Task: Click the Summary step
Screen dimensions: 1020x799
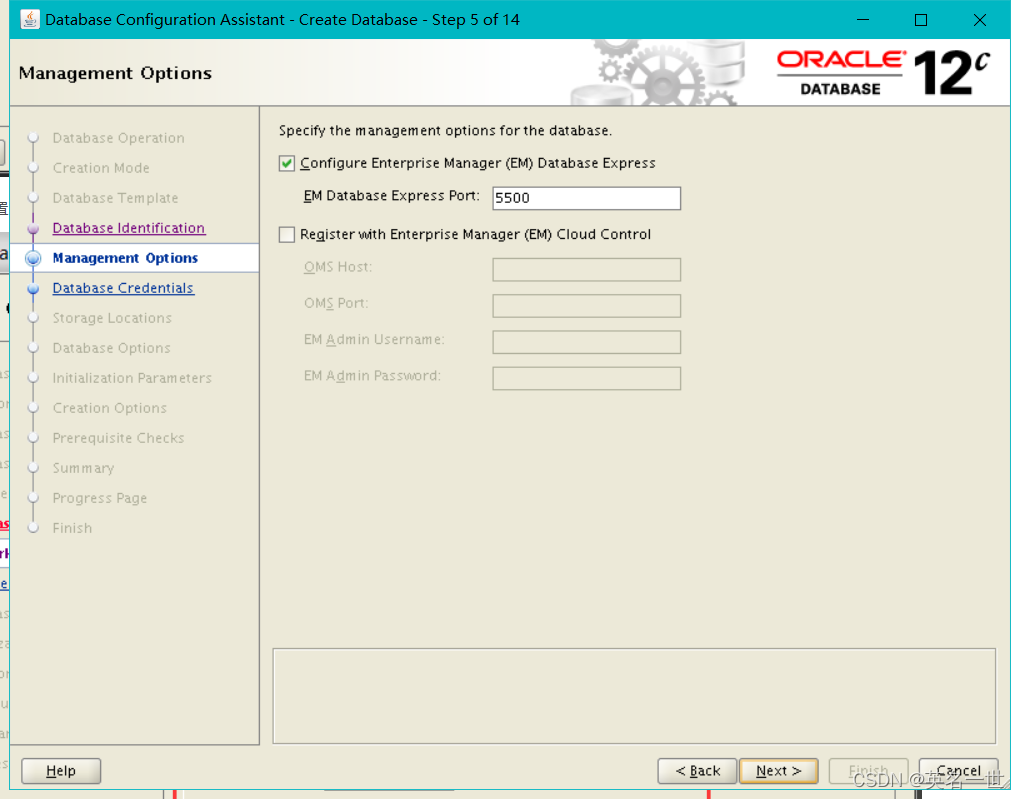Action: pyautogui.click(x=83, y=468)
